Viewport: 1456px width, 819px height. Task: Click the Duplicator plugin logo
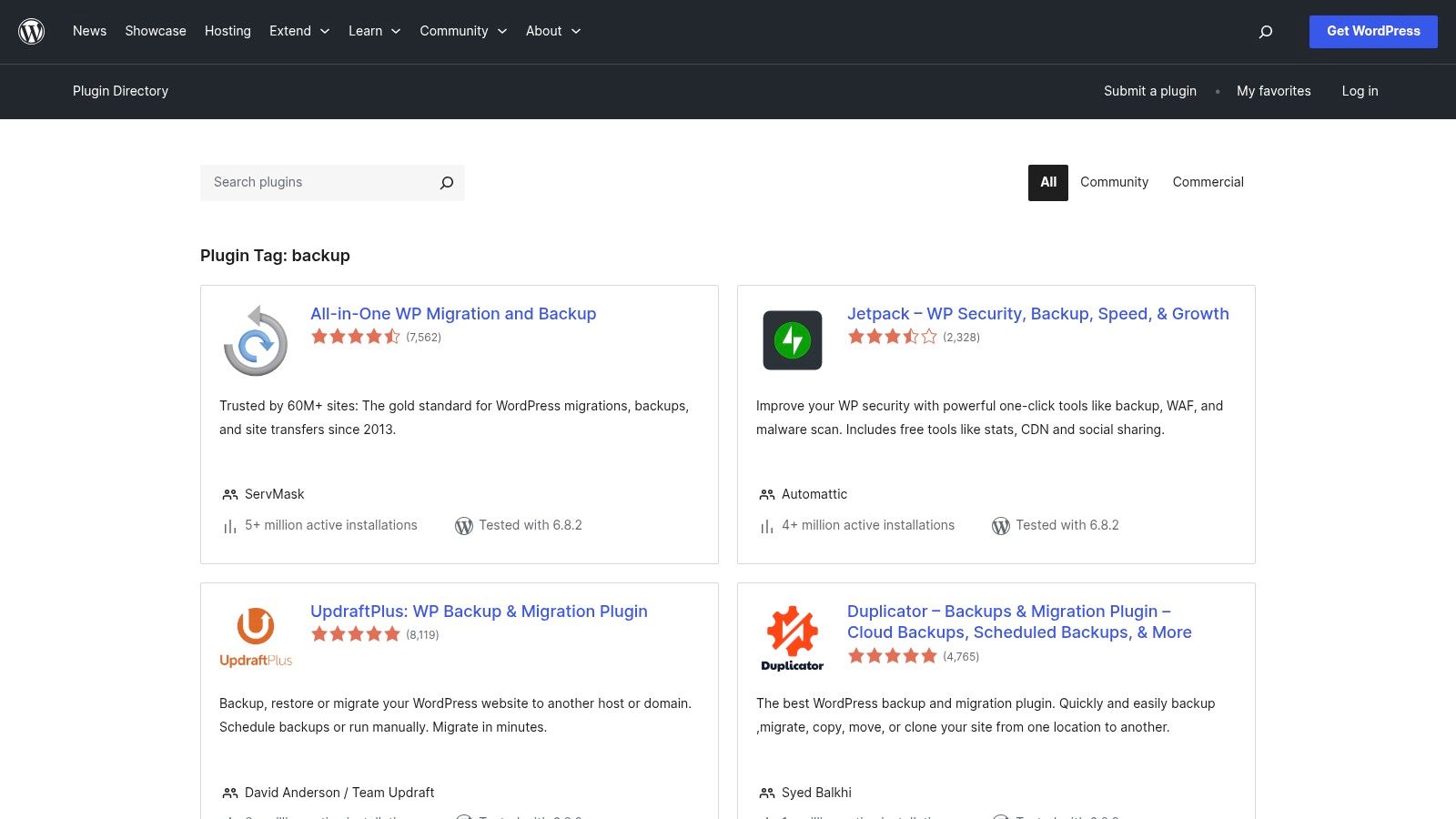point(793,639)
